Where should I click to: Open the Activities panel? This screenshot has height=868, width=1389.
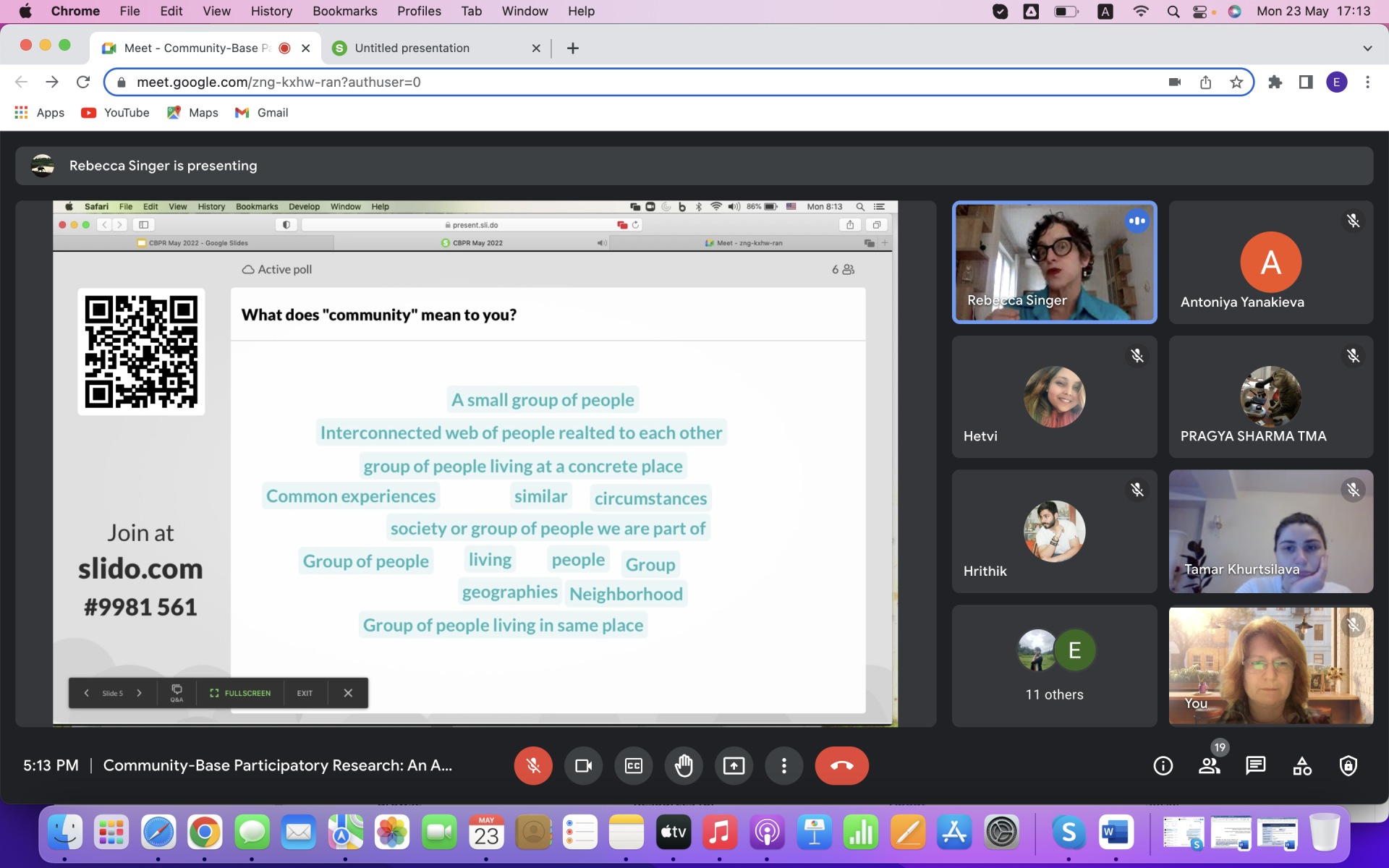1302,765
